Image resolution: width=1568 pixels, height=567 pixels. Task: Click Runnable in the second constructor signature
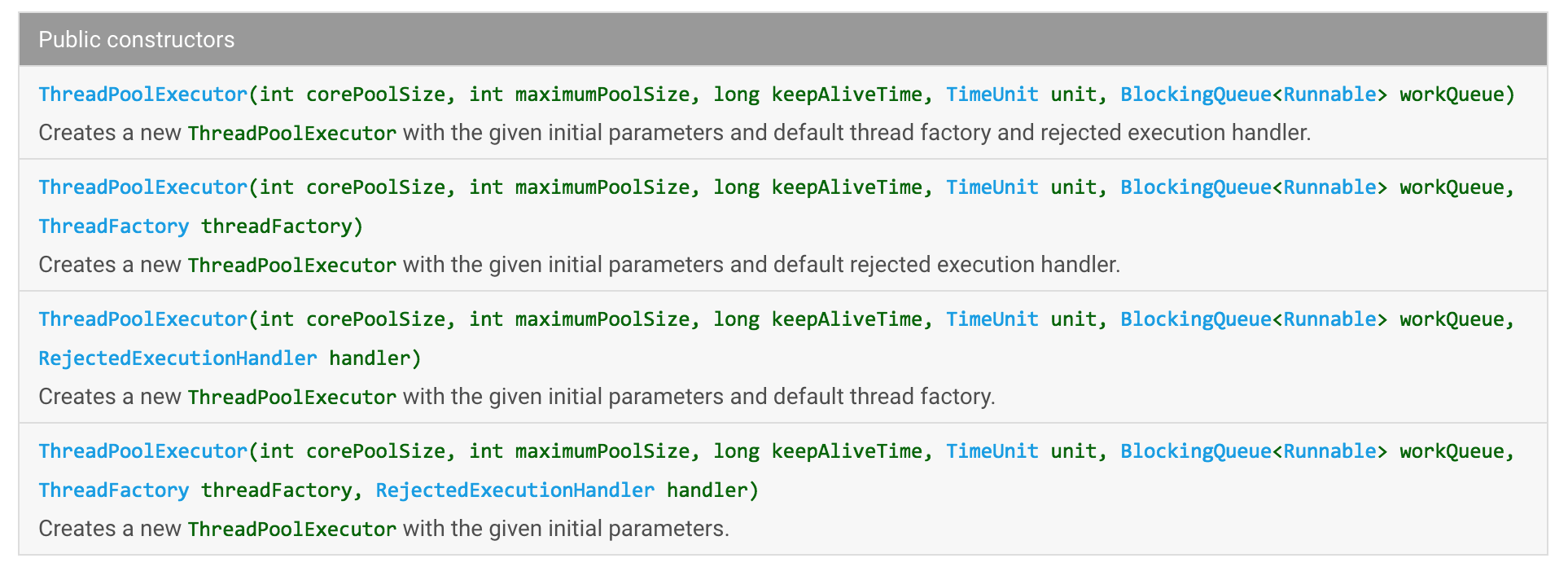tap(1329, 187)
